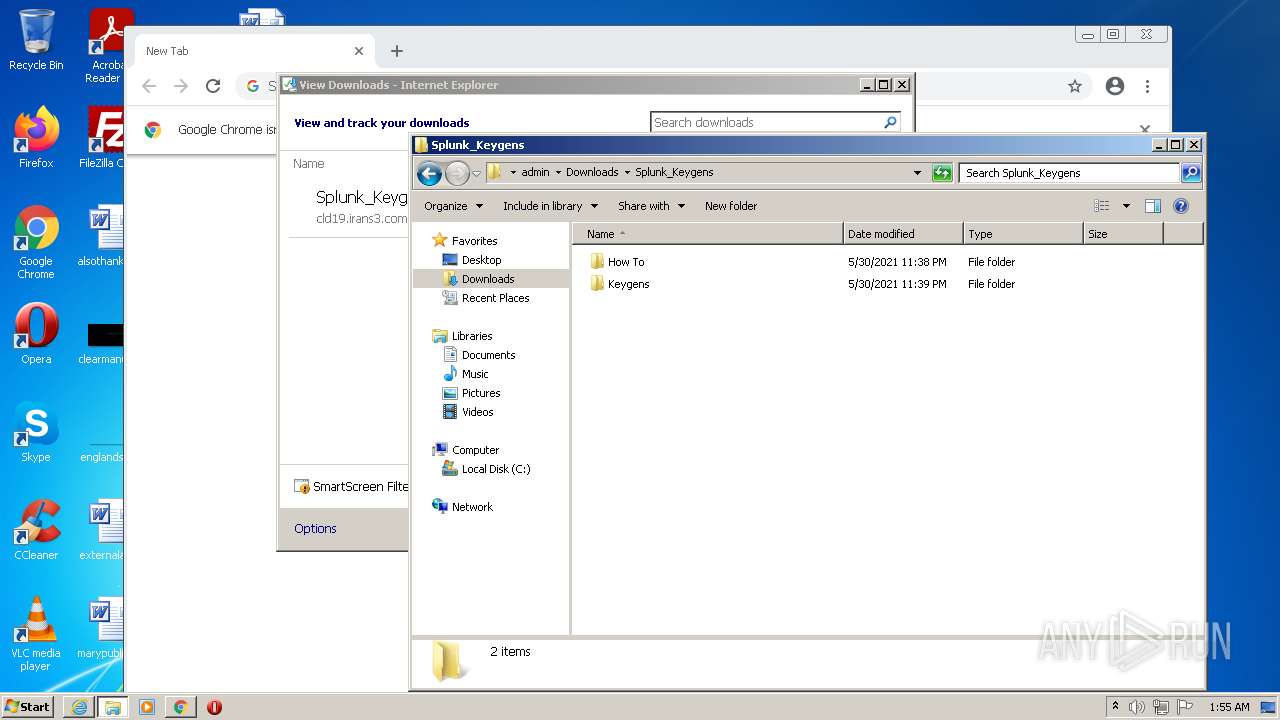Launch CCleaner desktop shortcut
The image size is (1280, 720).
[x=36, y=530]
